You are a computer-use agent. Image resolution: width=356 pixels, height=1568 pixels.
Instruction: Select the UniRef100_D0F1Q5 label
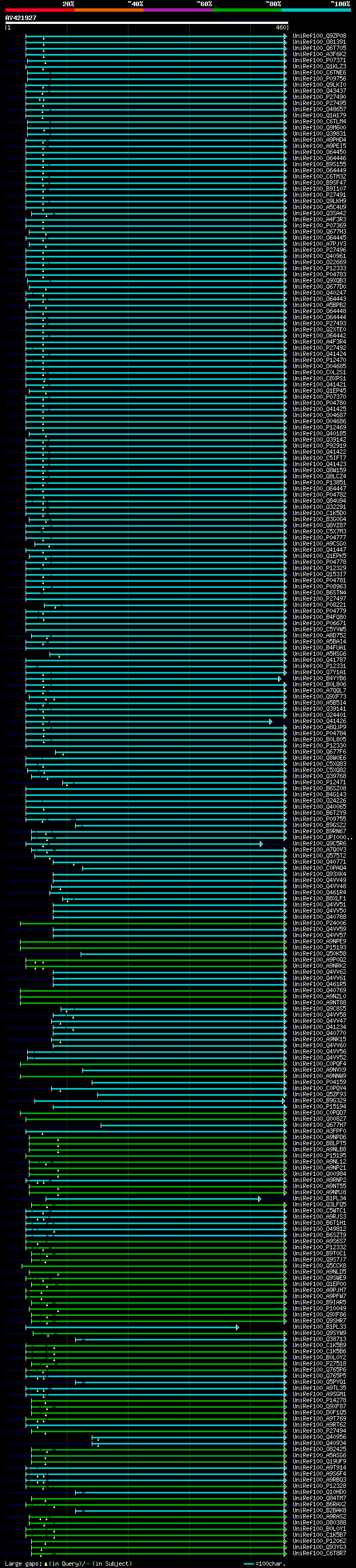[319, 1412]
